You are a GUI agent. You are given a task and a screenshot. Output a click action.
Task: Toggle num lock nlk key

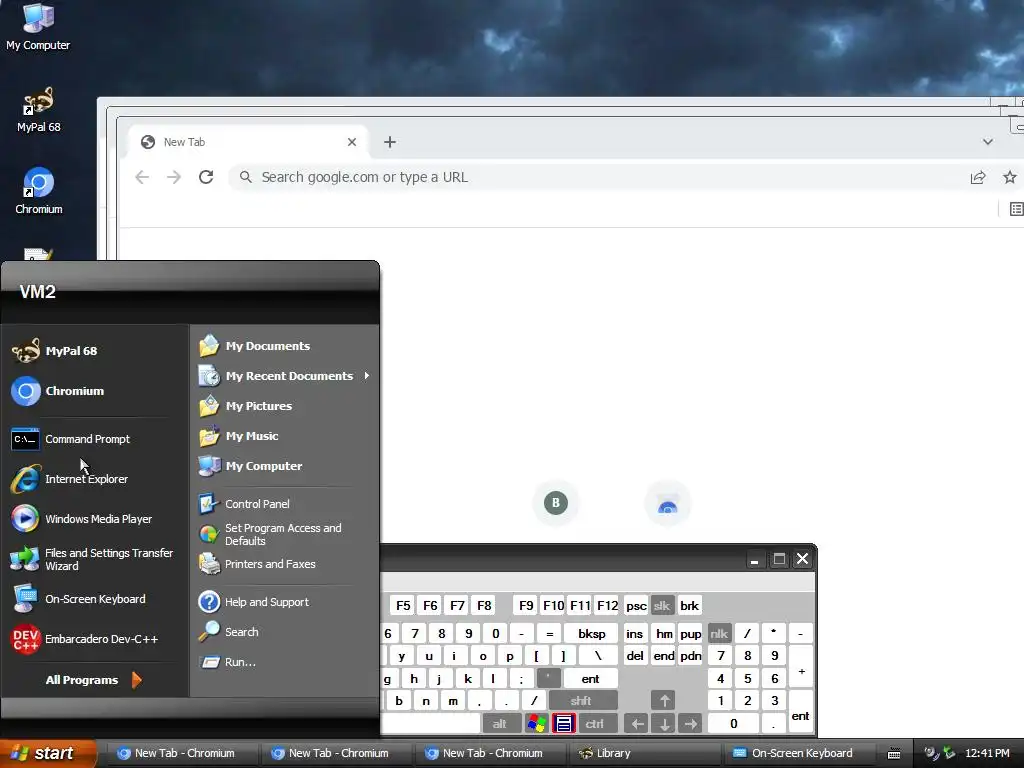point(719,633)
